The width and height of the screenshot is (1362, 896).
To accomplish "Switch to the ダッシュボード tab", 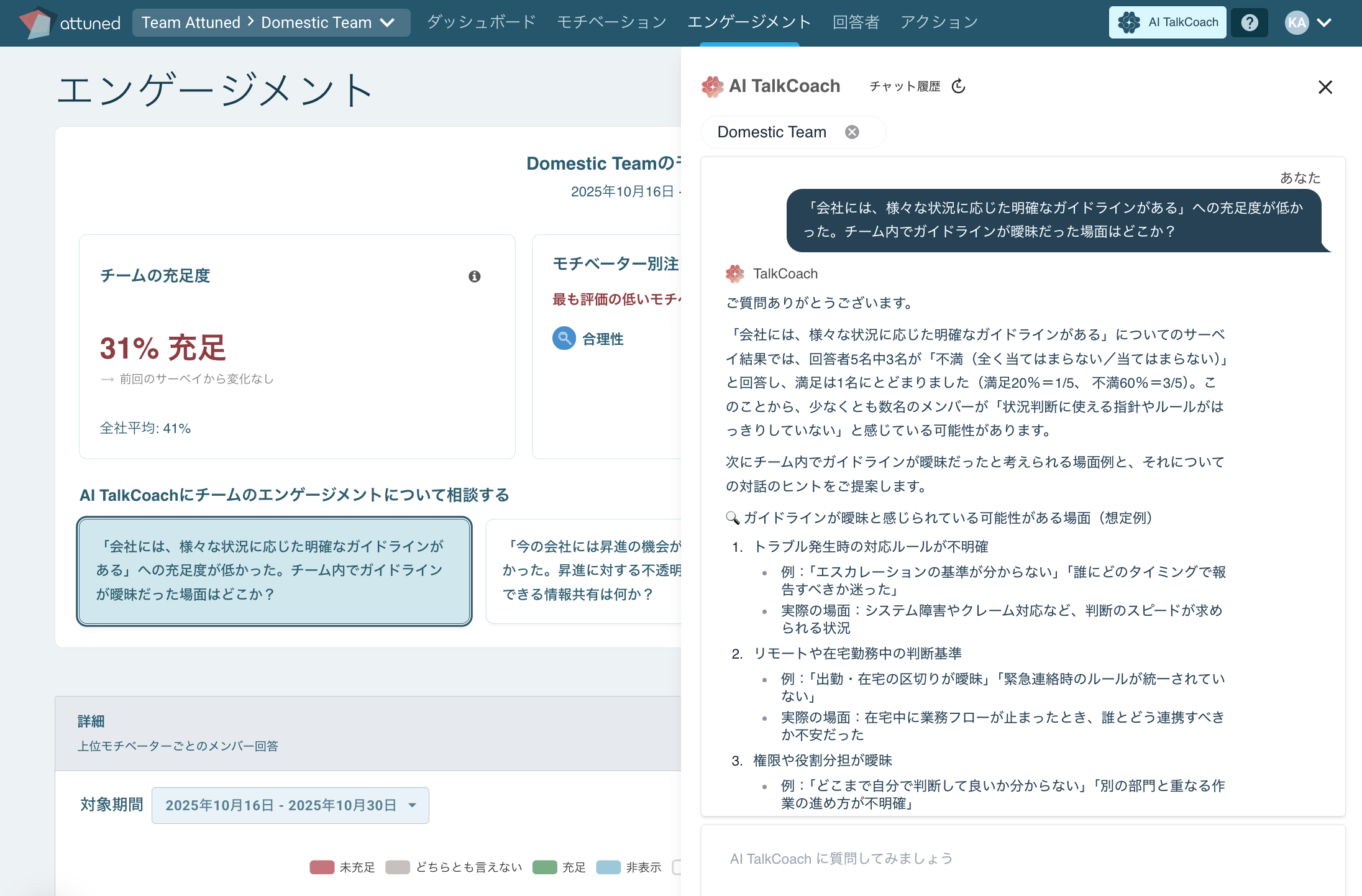I will point(481,22).
